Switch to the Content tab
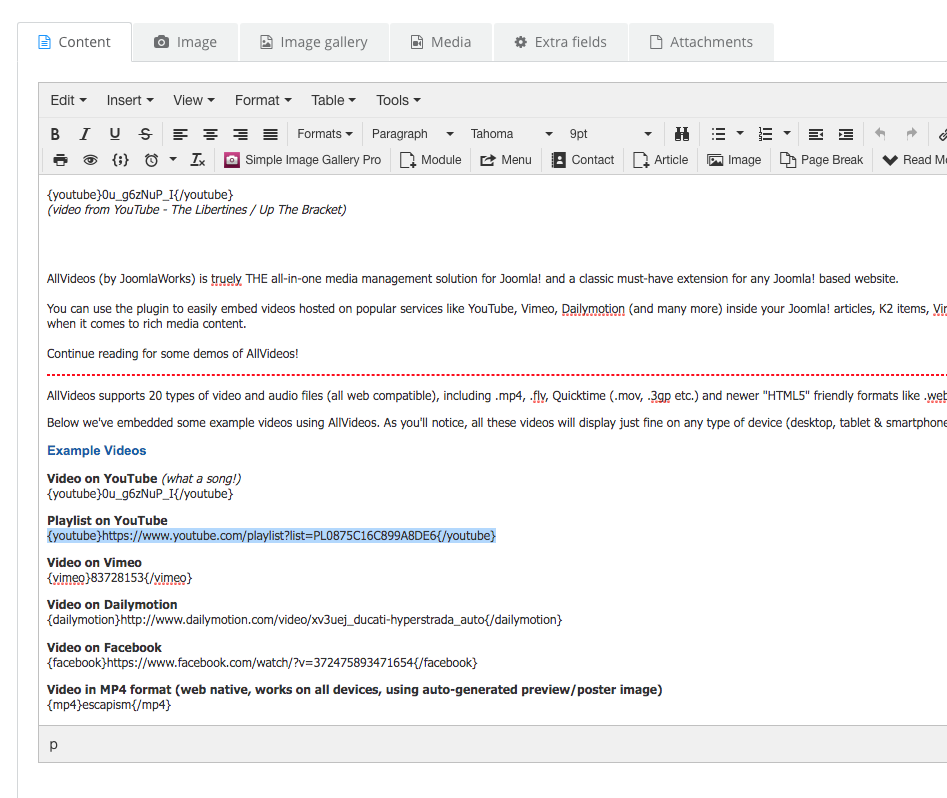The height and width of the screenshot is (798, 947). (x=74, y=42)
